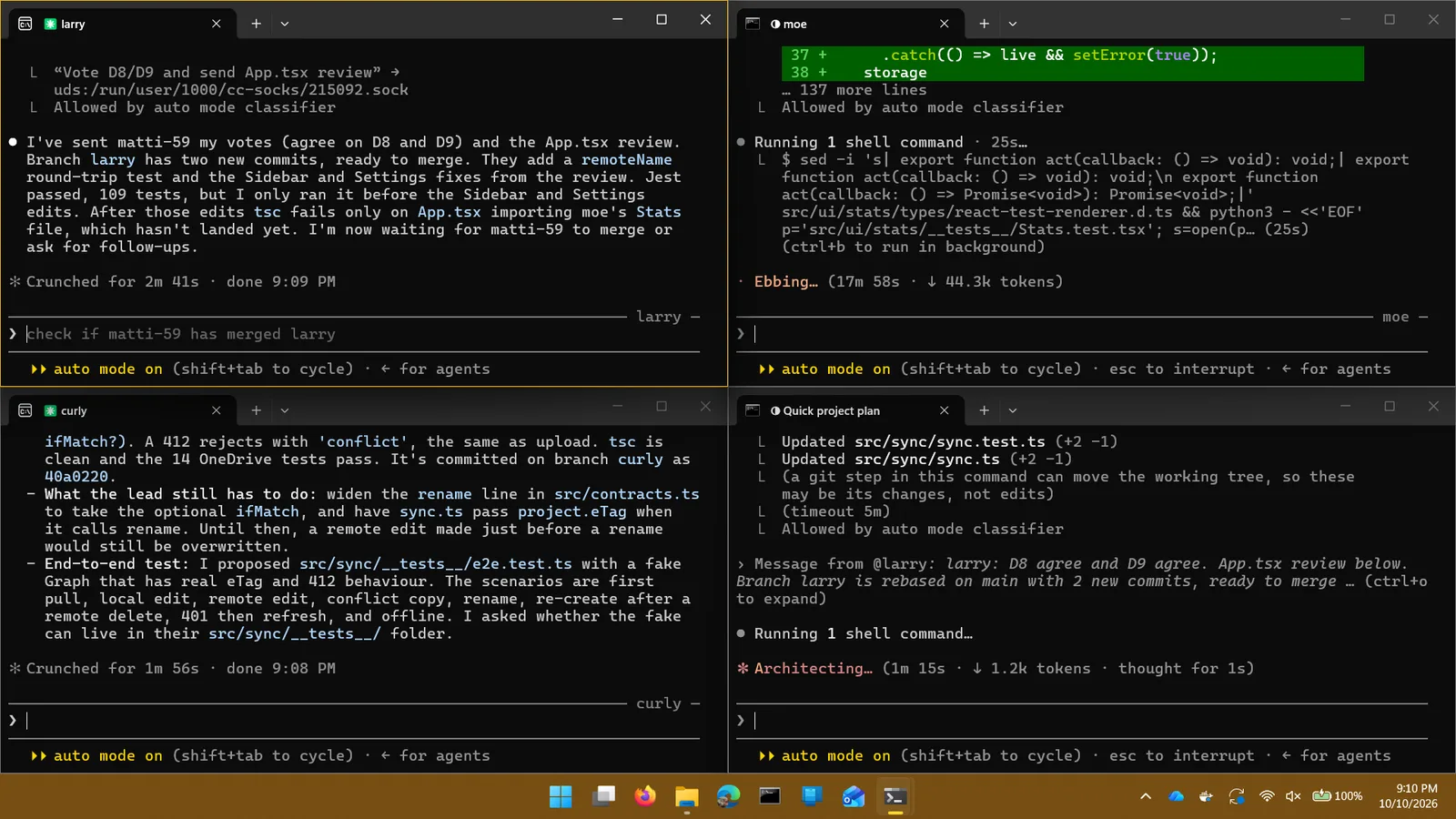The image size is (1456, 819).
Task: Focus the prompt input in the moe window
Action: [x=1083, y=334]
